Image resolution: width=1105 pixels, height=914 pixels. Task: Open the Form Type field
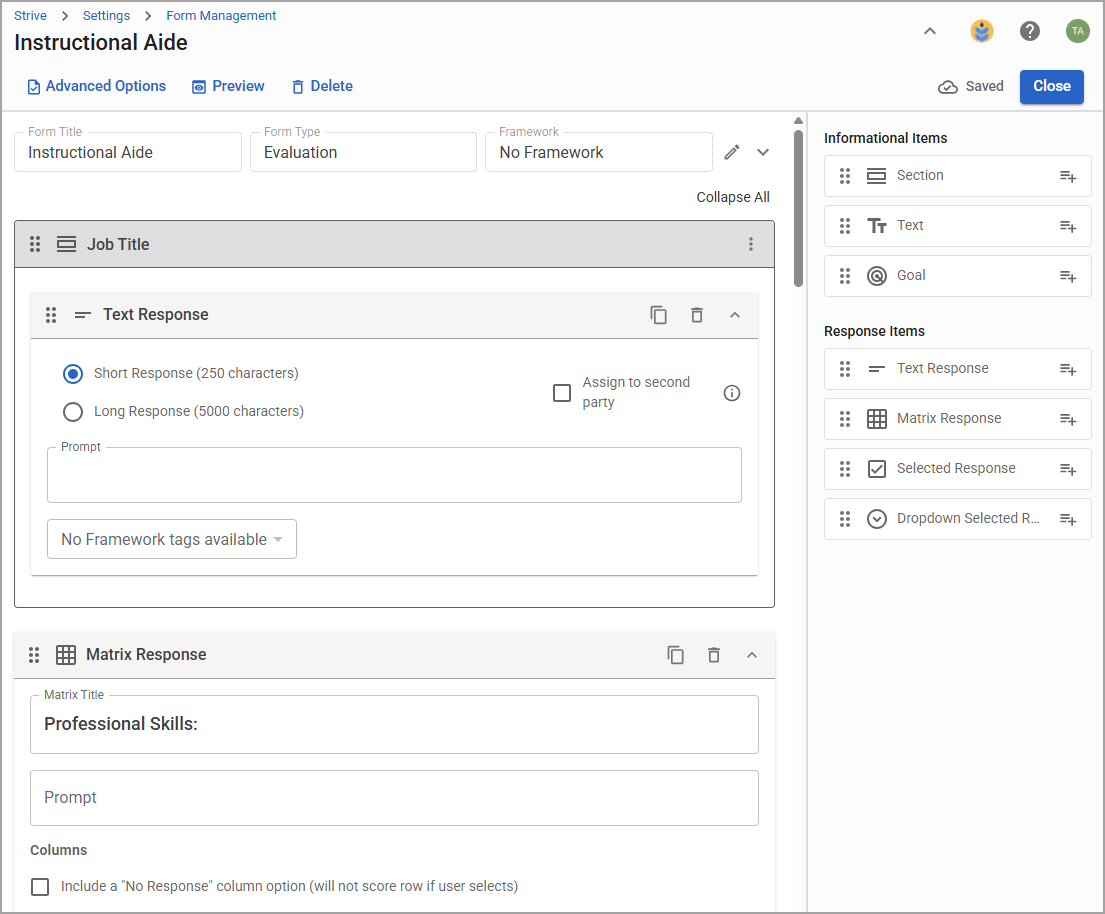click(363, 152)
